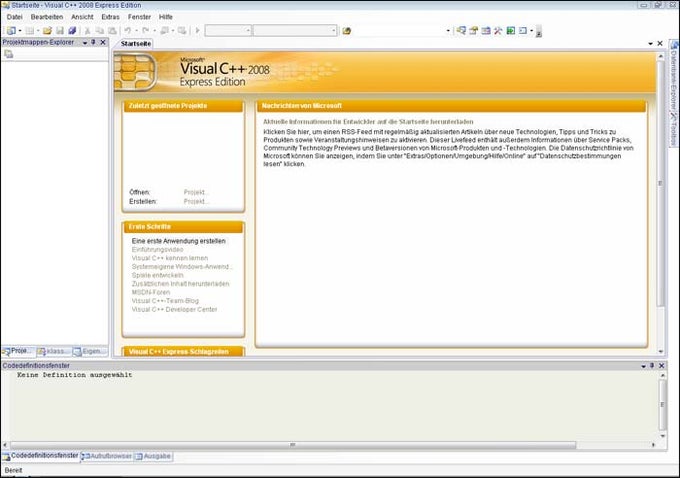Click the New Project toolbar icon
This screenshot has height=478, width=680.
11,30
